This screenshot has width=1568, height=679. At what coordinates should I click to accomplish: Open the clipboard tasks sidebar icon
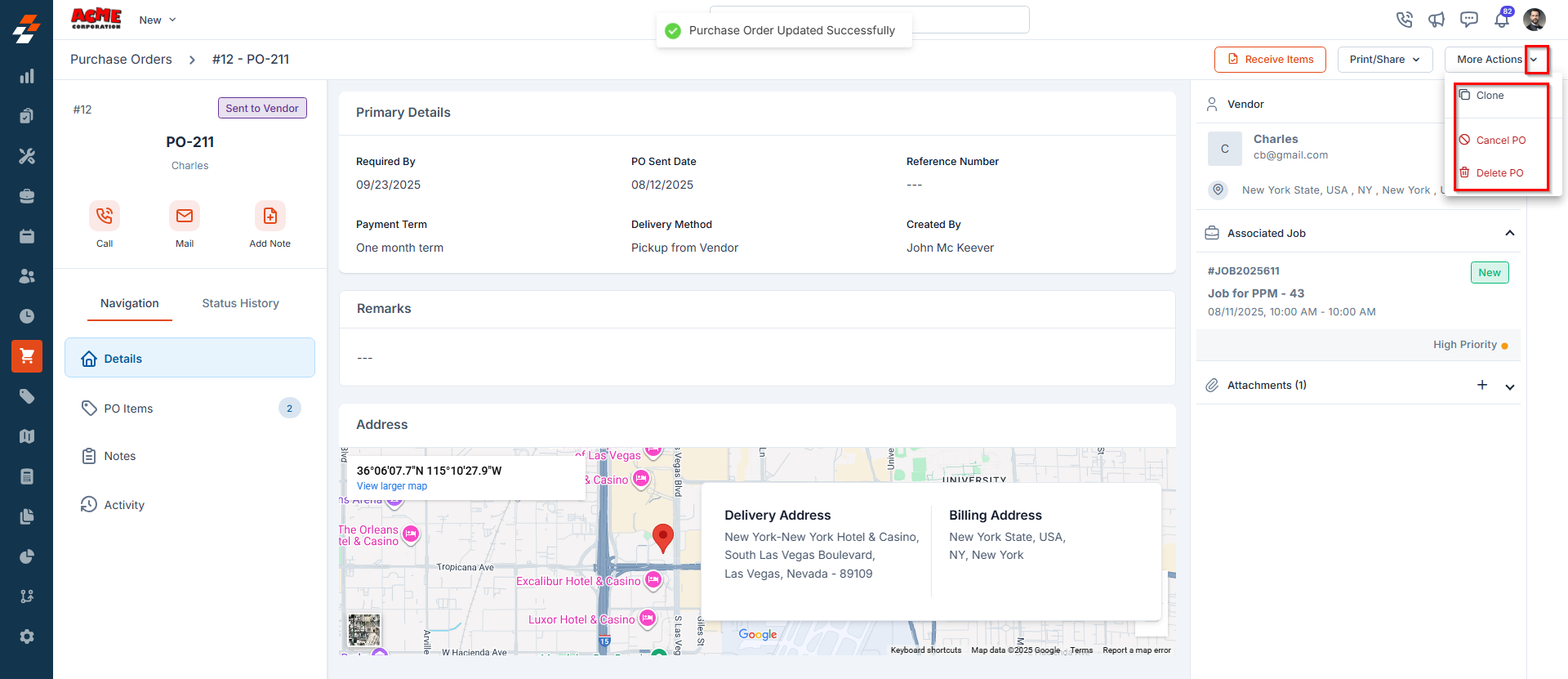click(27, 116)
